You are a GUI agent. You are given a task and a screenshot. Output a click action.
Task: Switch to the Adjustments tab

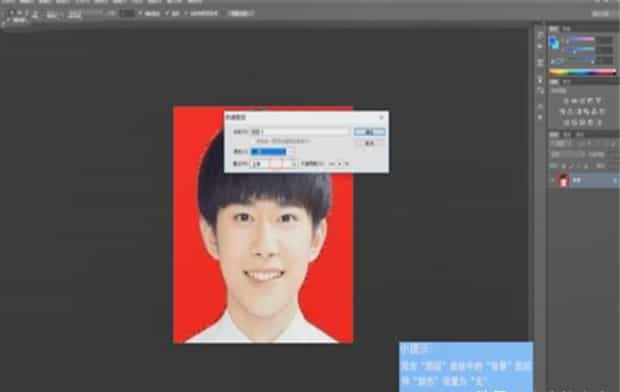[554, 82]
